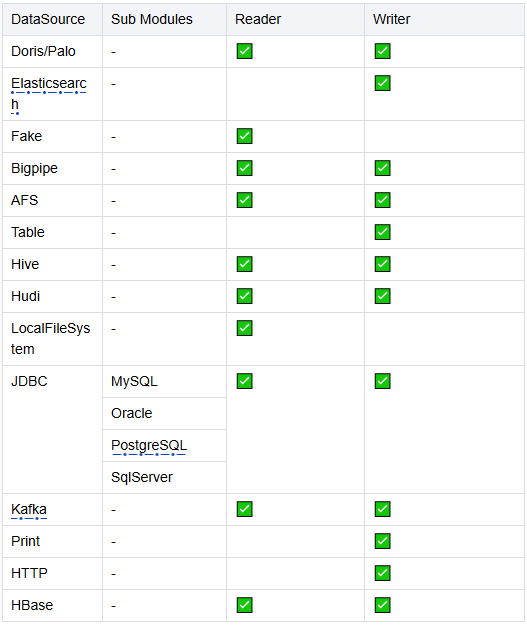Image resolution: width=527 pixels, height=625 pixels.
Task: Select the Elasticsearch datasource name
Action: click(49, 94)
